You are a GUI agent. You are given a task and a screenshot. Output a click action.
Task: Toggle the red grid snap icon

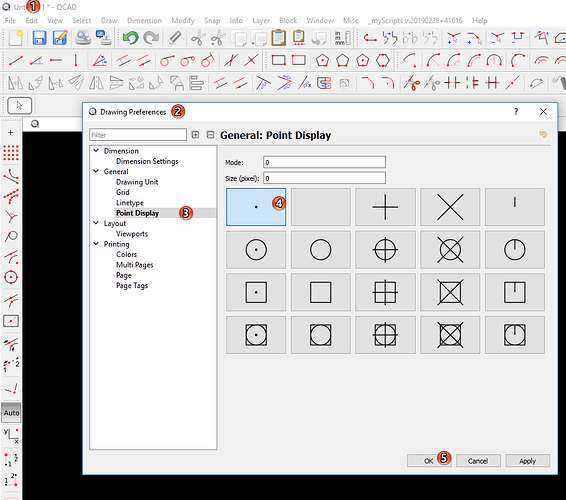pyautogui.click(x=11, y=153)
